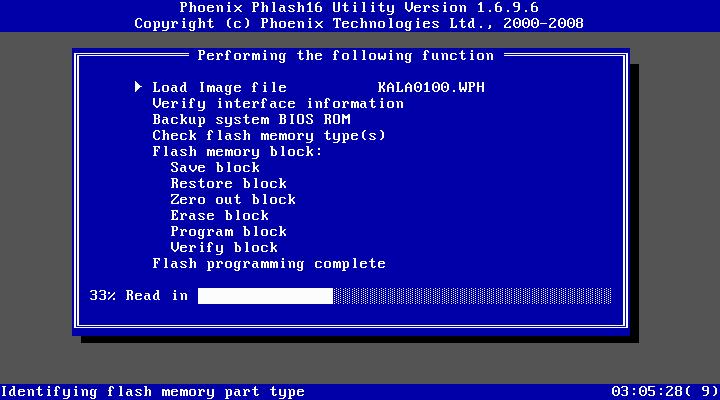Click the '33% Read in' label

(x=139, y=295)
